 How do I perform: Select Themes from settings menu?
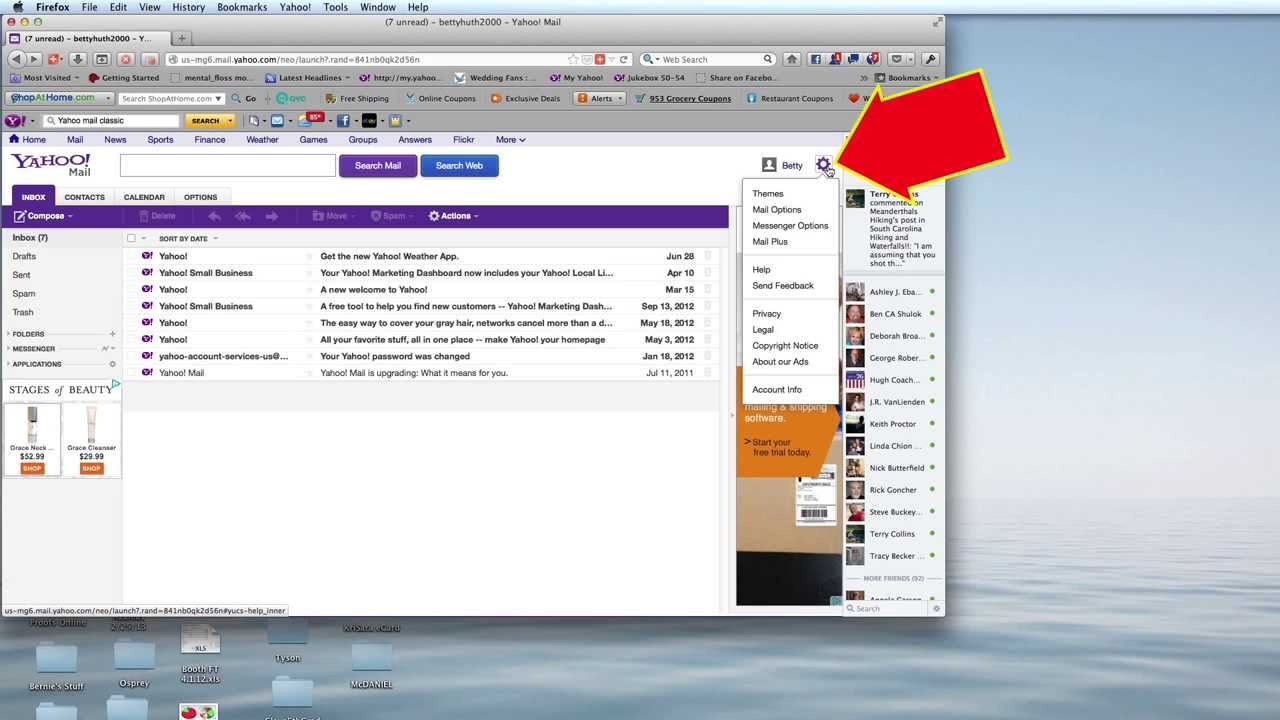click(768, 194)
